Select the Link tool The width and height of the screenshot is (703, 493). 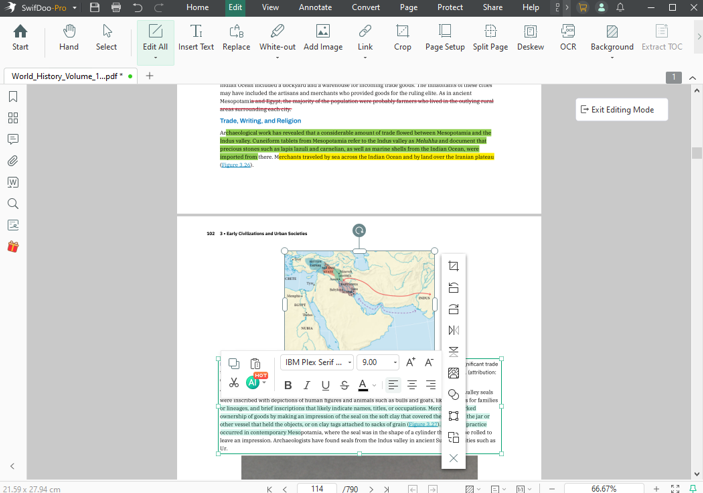(365, 38)
